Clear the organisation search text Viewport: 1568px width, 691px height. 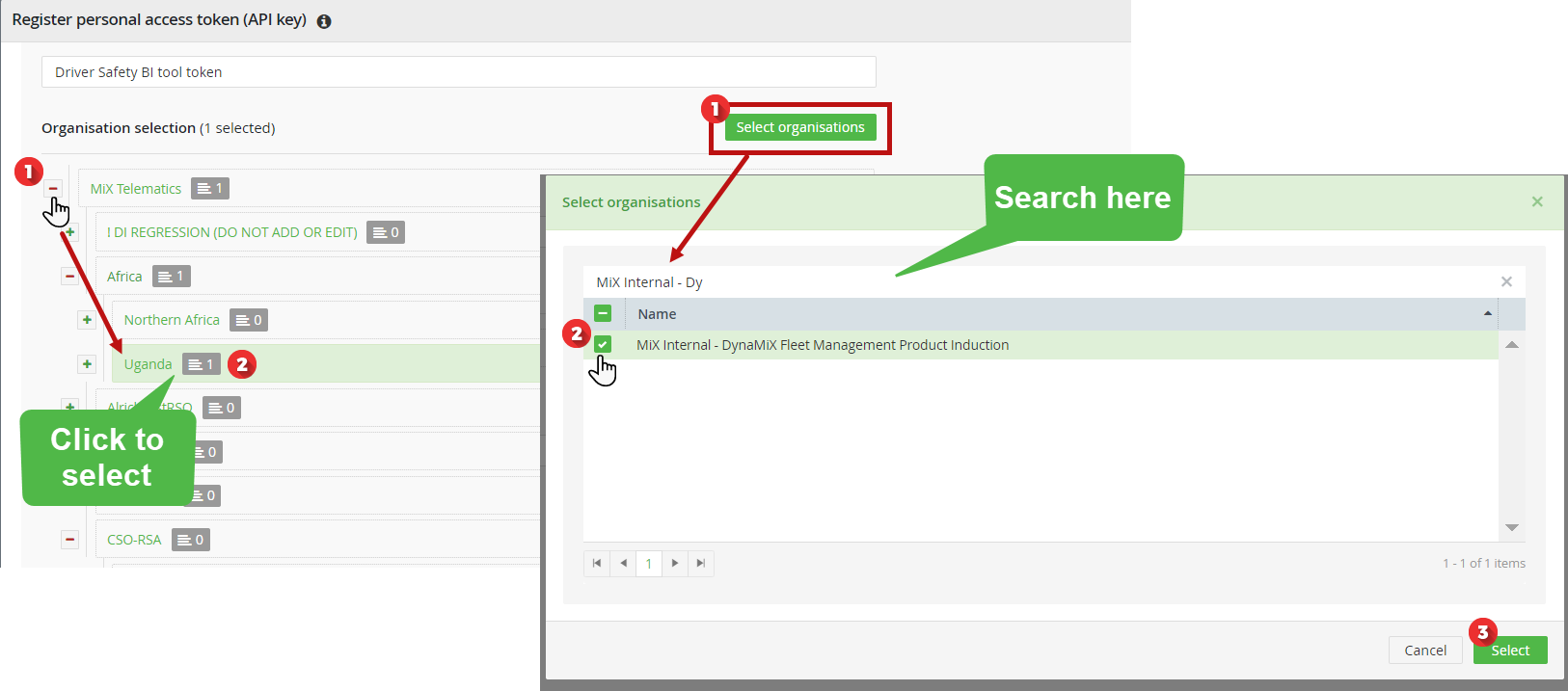point(1506,281)
